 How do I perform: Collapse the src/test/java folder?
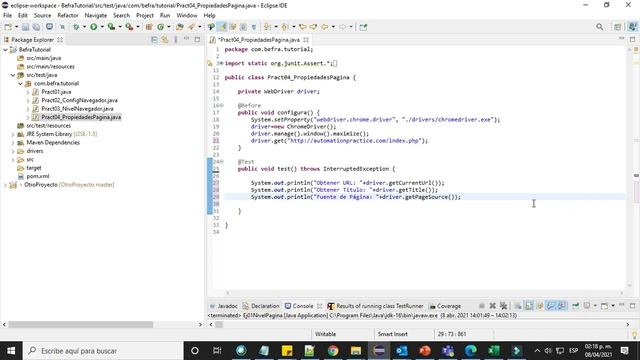point(13,75)
